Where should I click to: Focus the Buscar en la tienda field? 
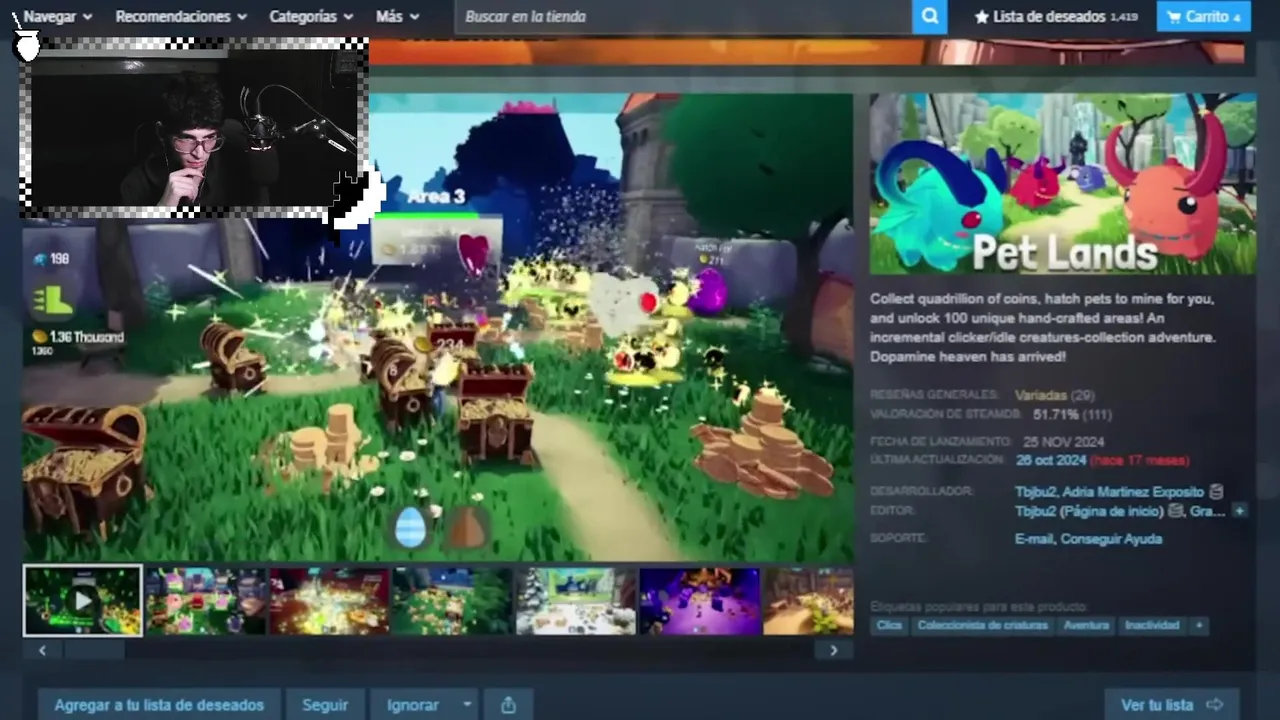click(684, 16)
